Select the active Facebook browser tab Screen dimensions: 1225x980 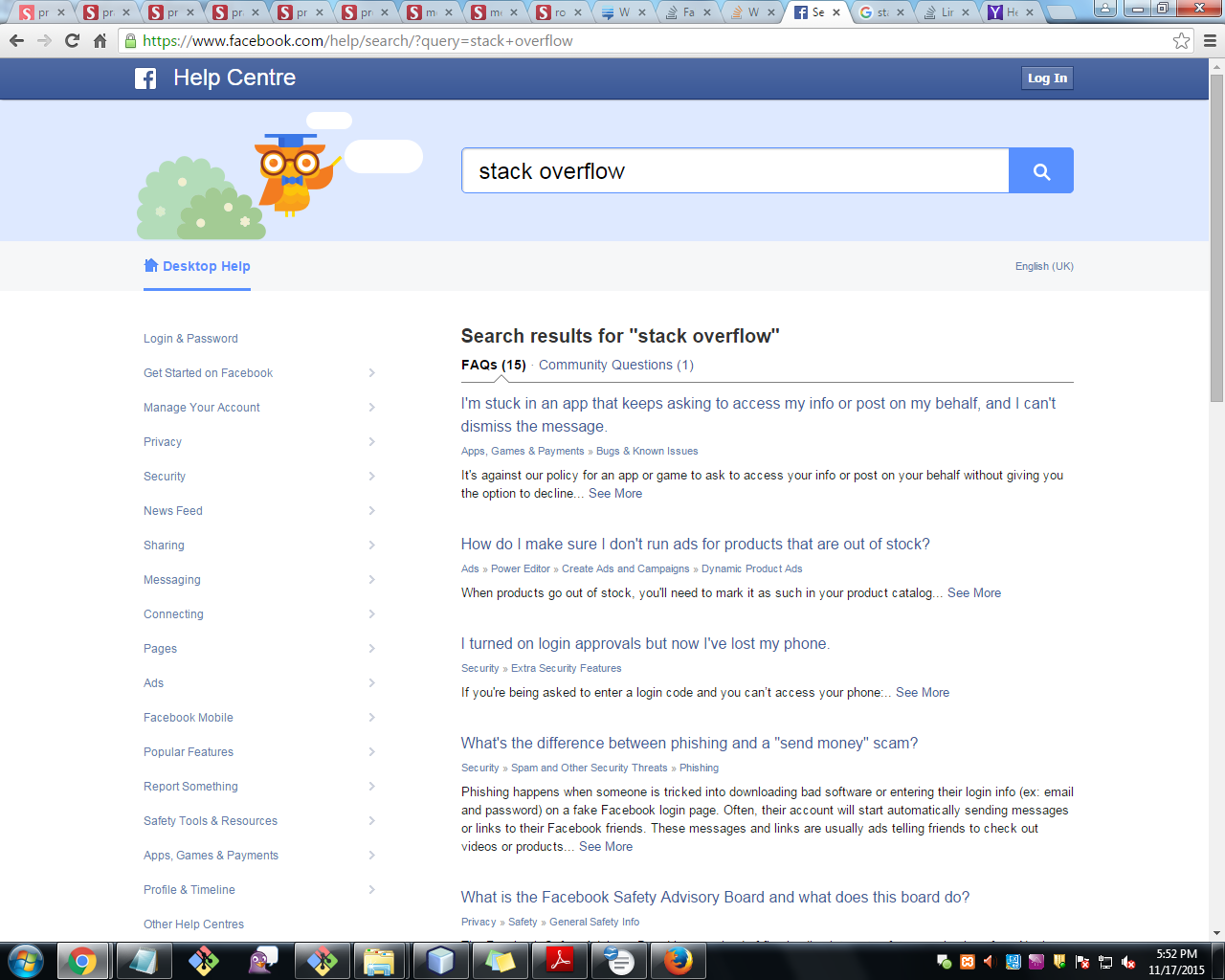pos(815,12)
